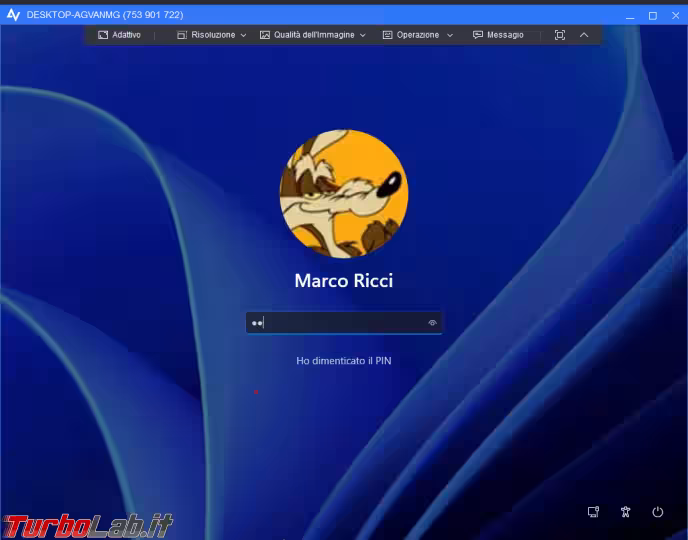The height and width of the screenshot is (540, 688).
Task: Open the accessibility options icon
Action: [x=626, y=512]
